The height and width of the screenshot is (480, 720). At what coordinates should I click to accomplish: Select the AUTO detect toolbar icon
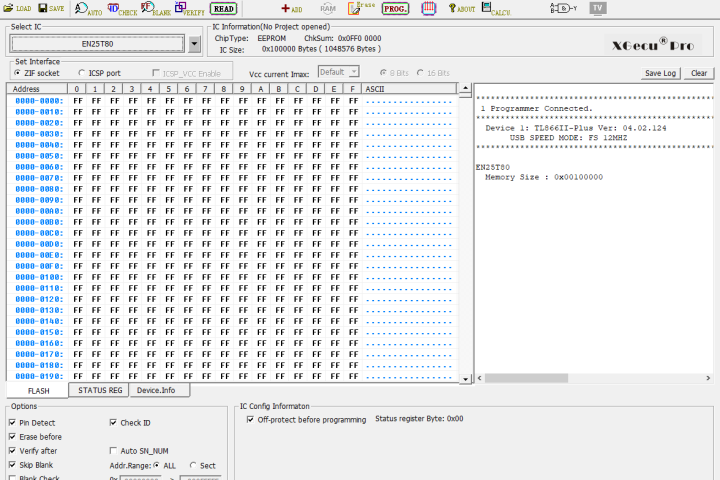click(89, 9)
